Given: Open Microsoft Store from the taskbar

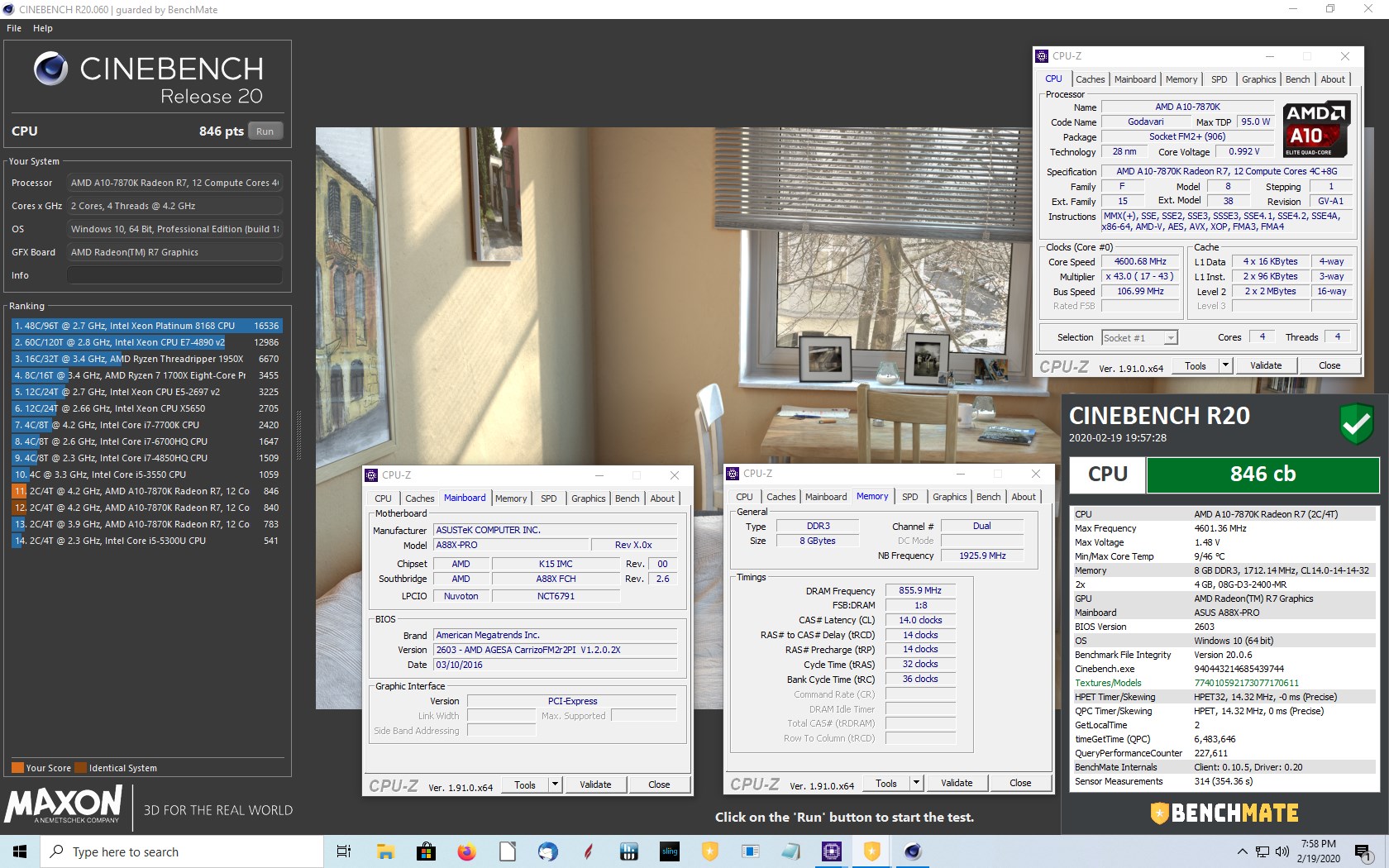Looking at the screenshot, I should [x=426, y=851].
